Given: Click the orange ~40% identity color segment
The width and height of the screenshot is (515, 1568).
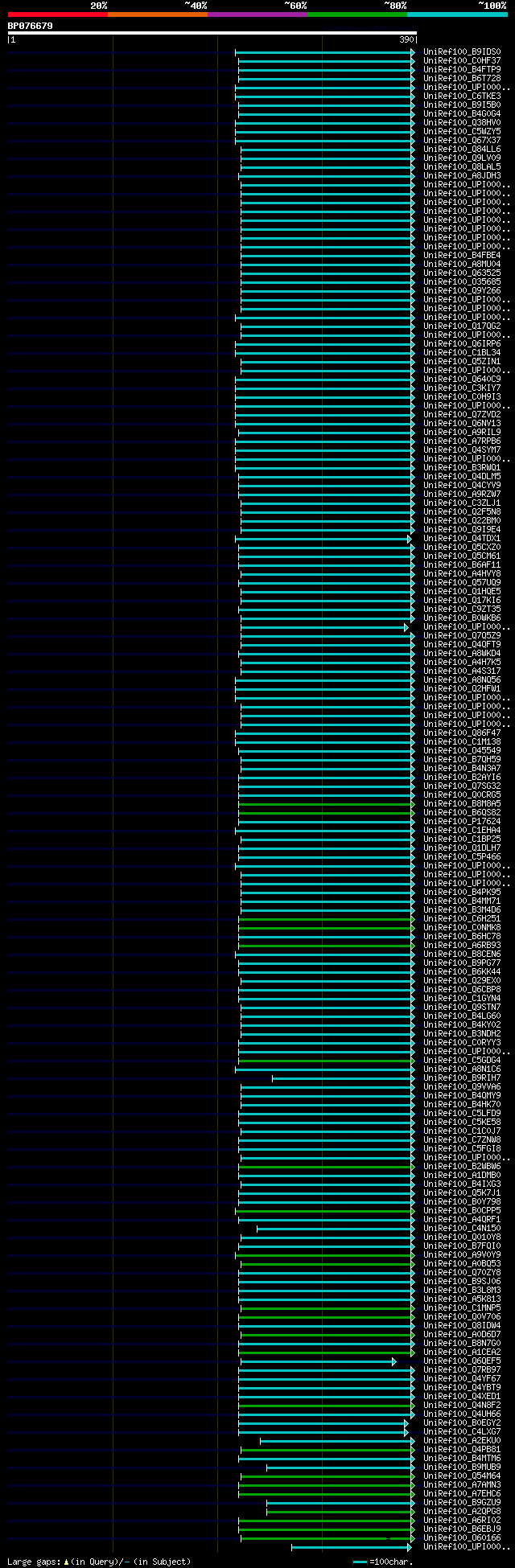Looking at the screenshot, I should click(158, 14).
